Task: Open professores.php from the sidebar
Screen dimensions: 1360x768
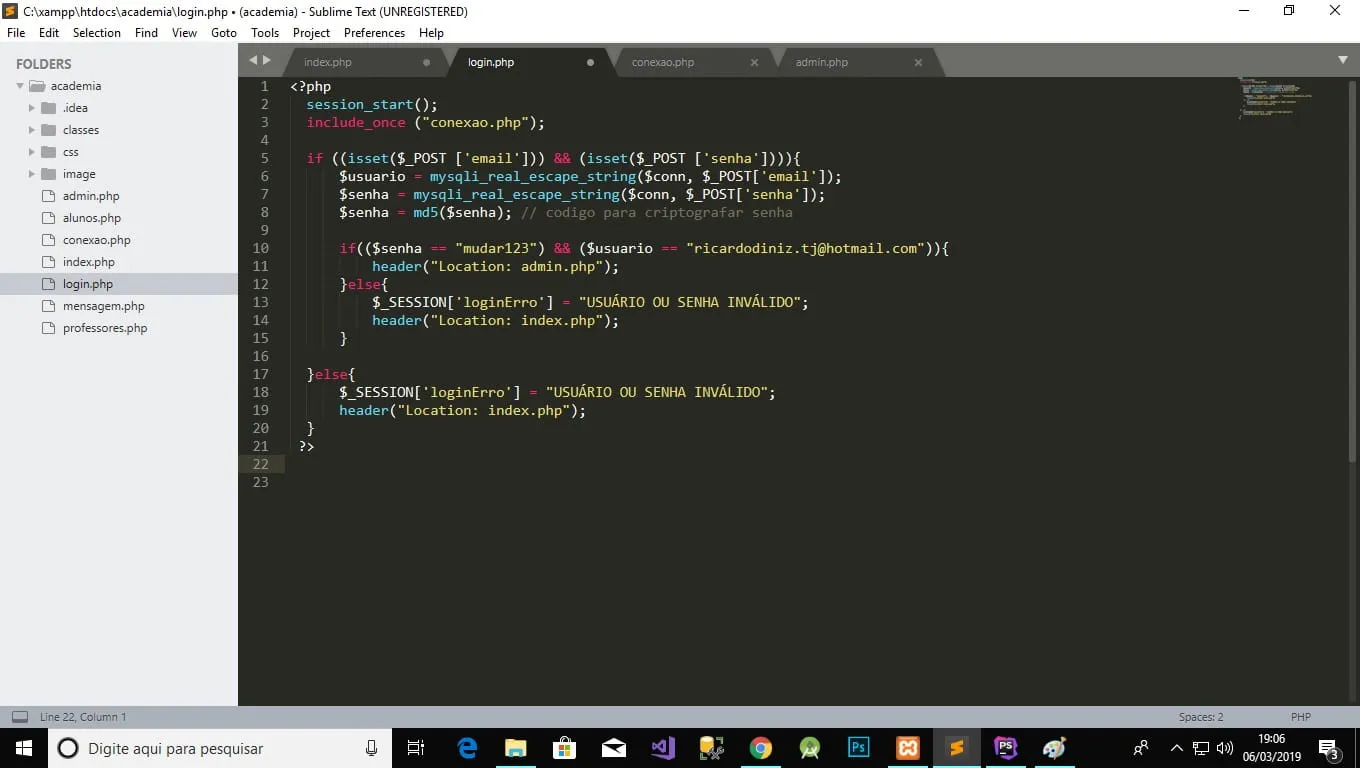Action: pos(105,328)
